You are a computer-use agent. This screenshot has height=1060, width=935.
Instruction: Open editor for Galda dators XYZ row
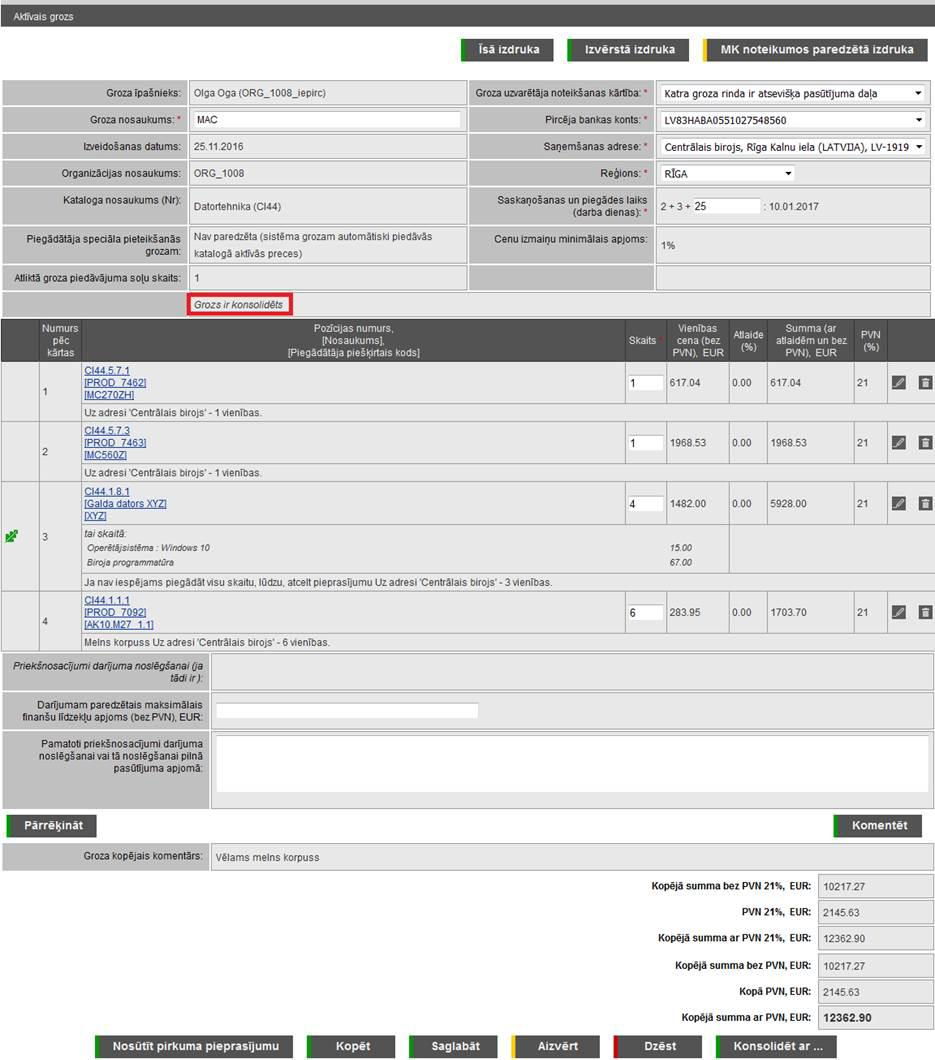898,504
